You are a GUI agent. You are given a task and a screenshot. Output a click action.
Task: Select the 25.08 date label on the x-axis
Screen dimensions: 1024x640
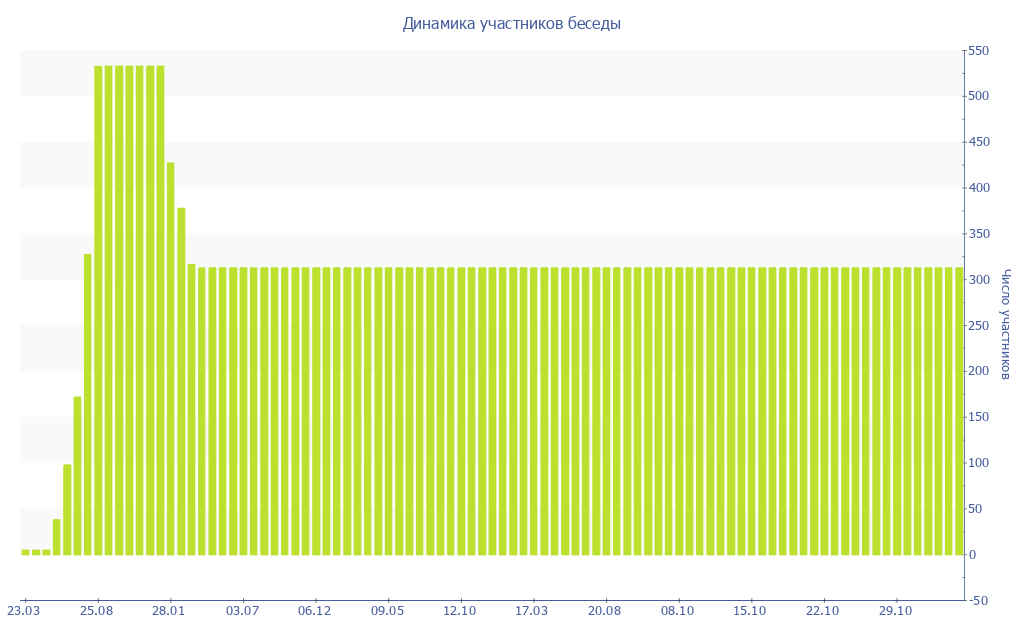(97, 610)
